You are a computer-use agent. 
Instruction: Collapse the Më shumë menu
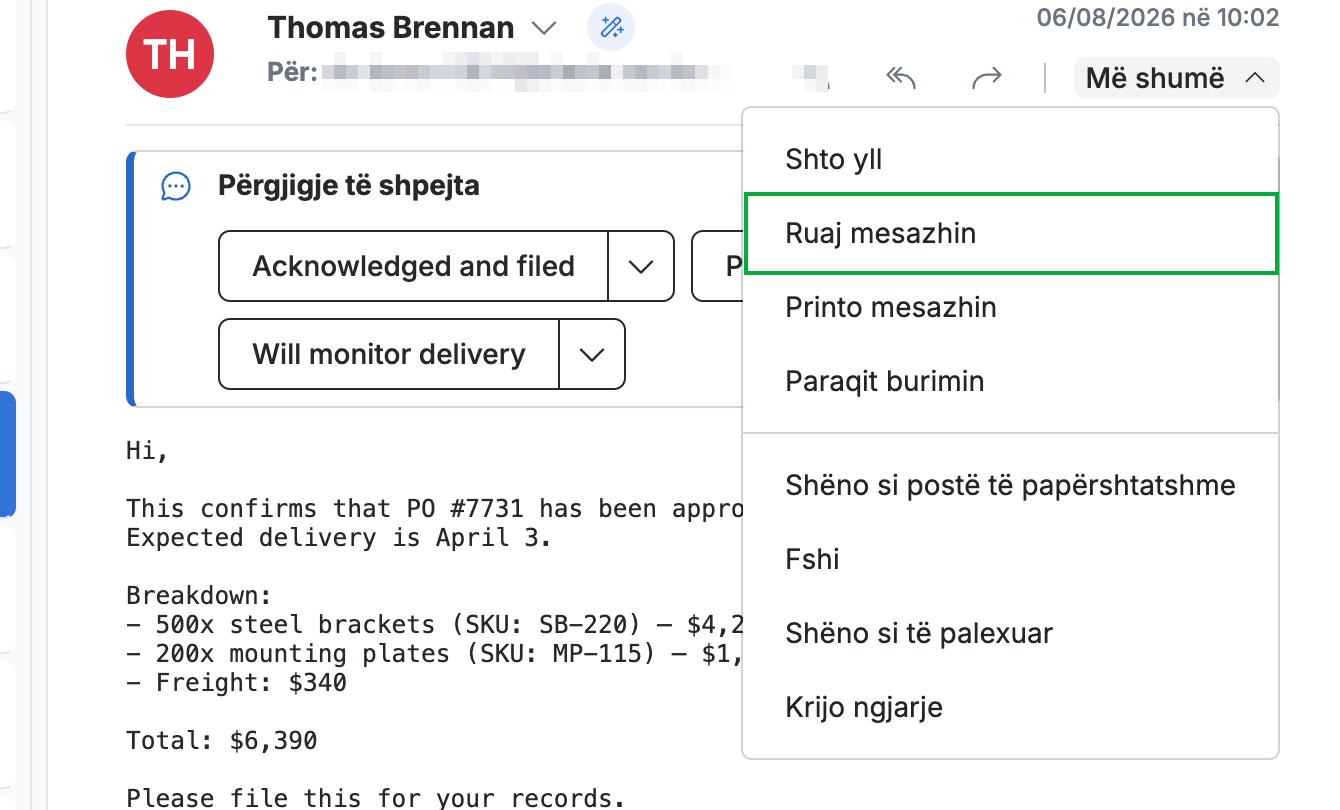click(1176, 78)
